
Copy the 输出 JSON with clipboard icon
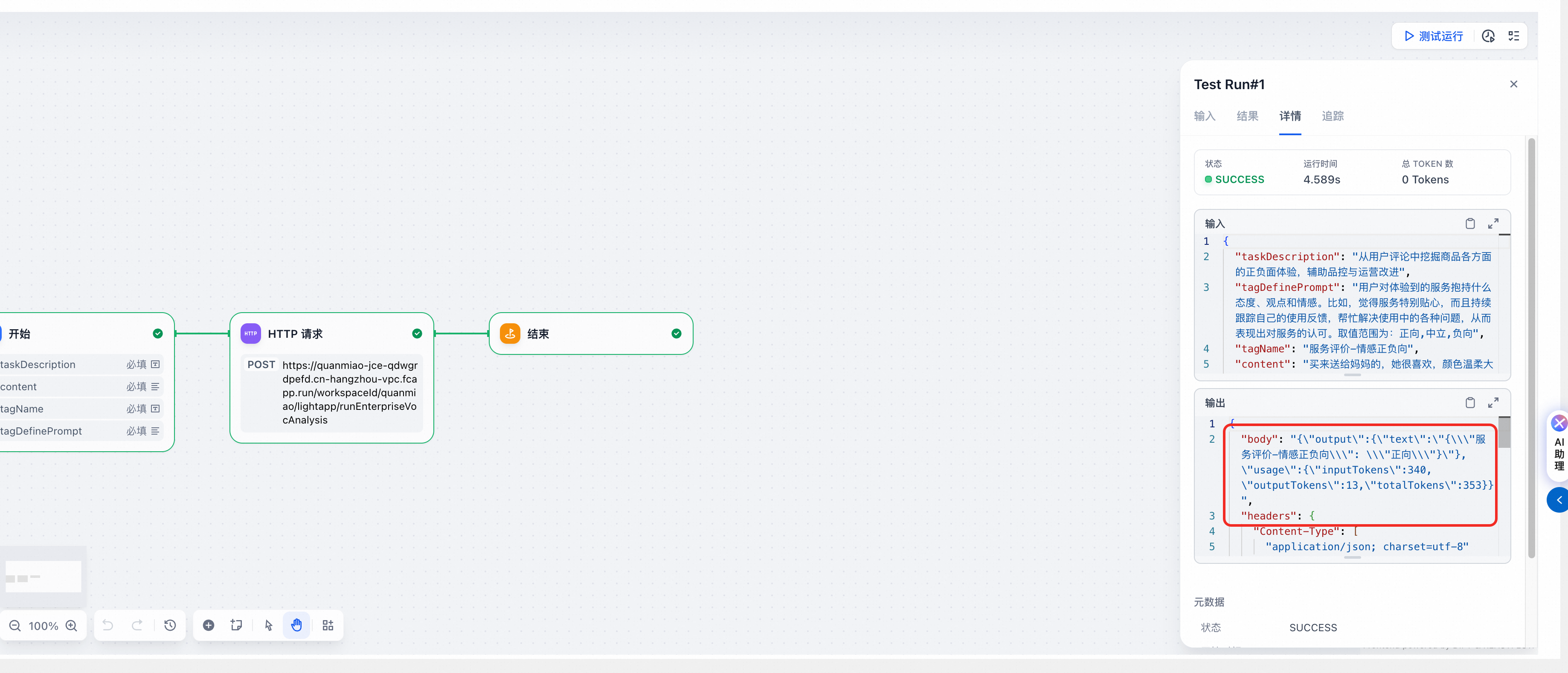1470,403
